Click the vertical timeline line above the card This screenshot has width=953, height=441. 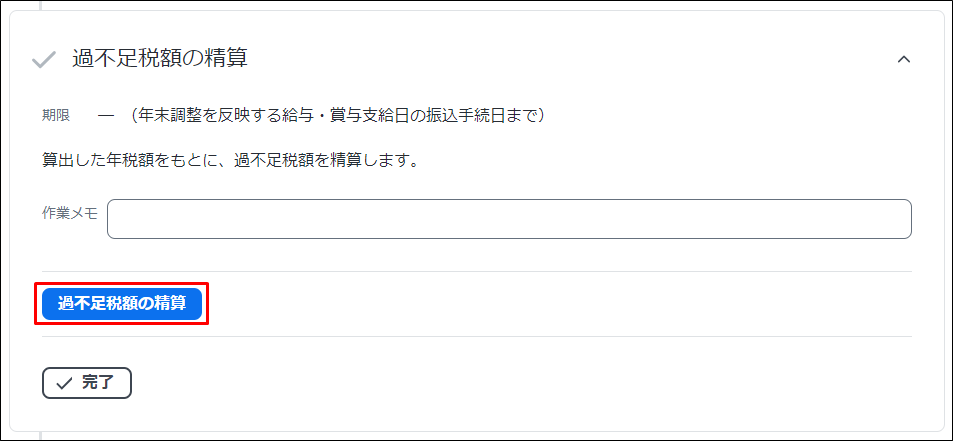click(41, 5)
